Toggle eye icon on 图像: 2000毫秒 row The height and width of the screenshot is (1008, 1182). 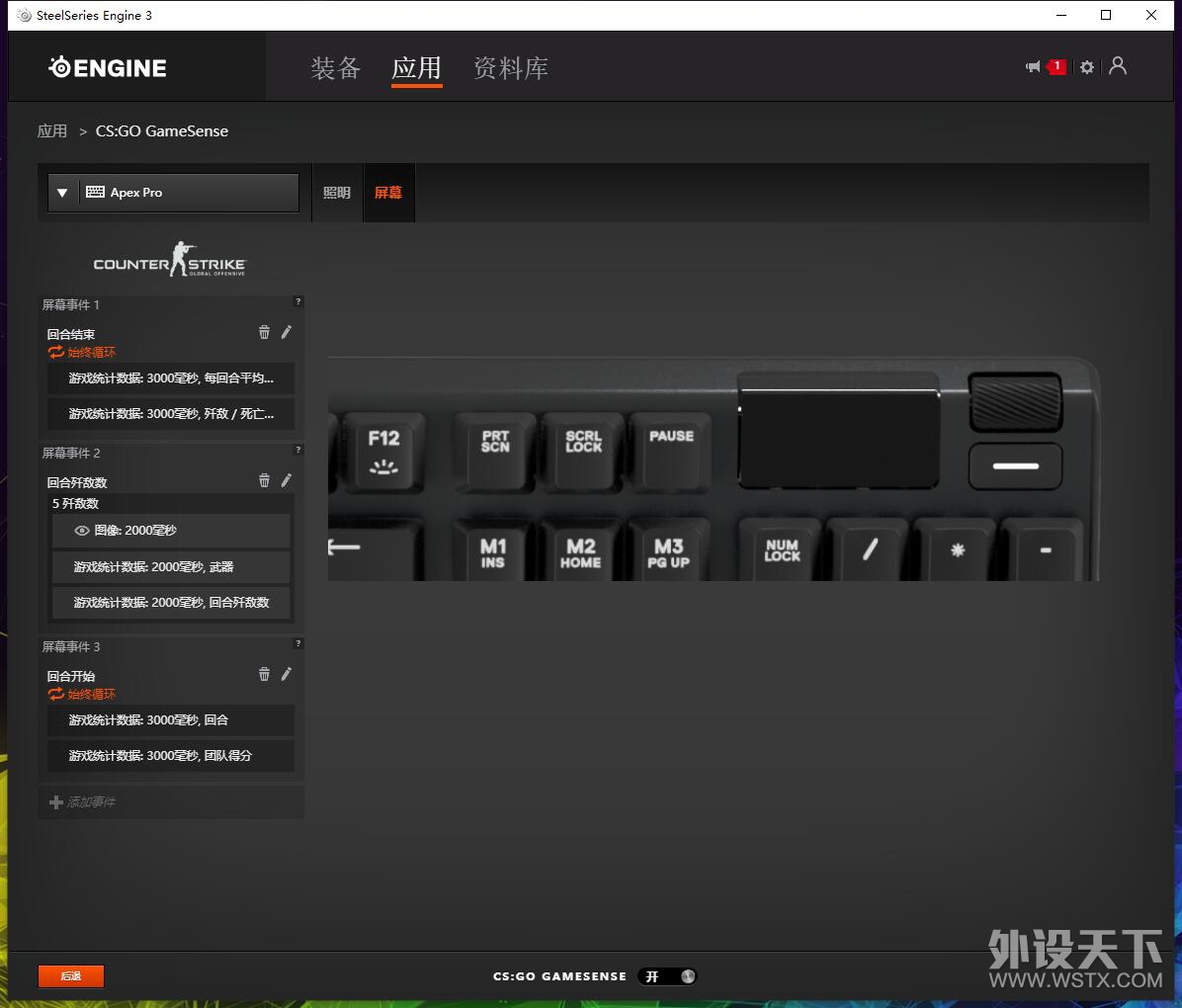pos(82,531)
